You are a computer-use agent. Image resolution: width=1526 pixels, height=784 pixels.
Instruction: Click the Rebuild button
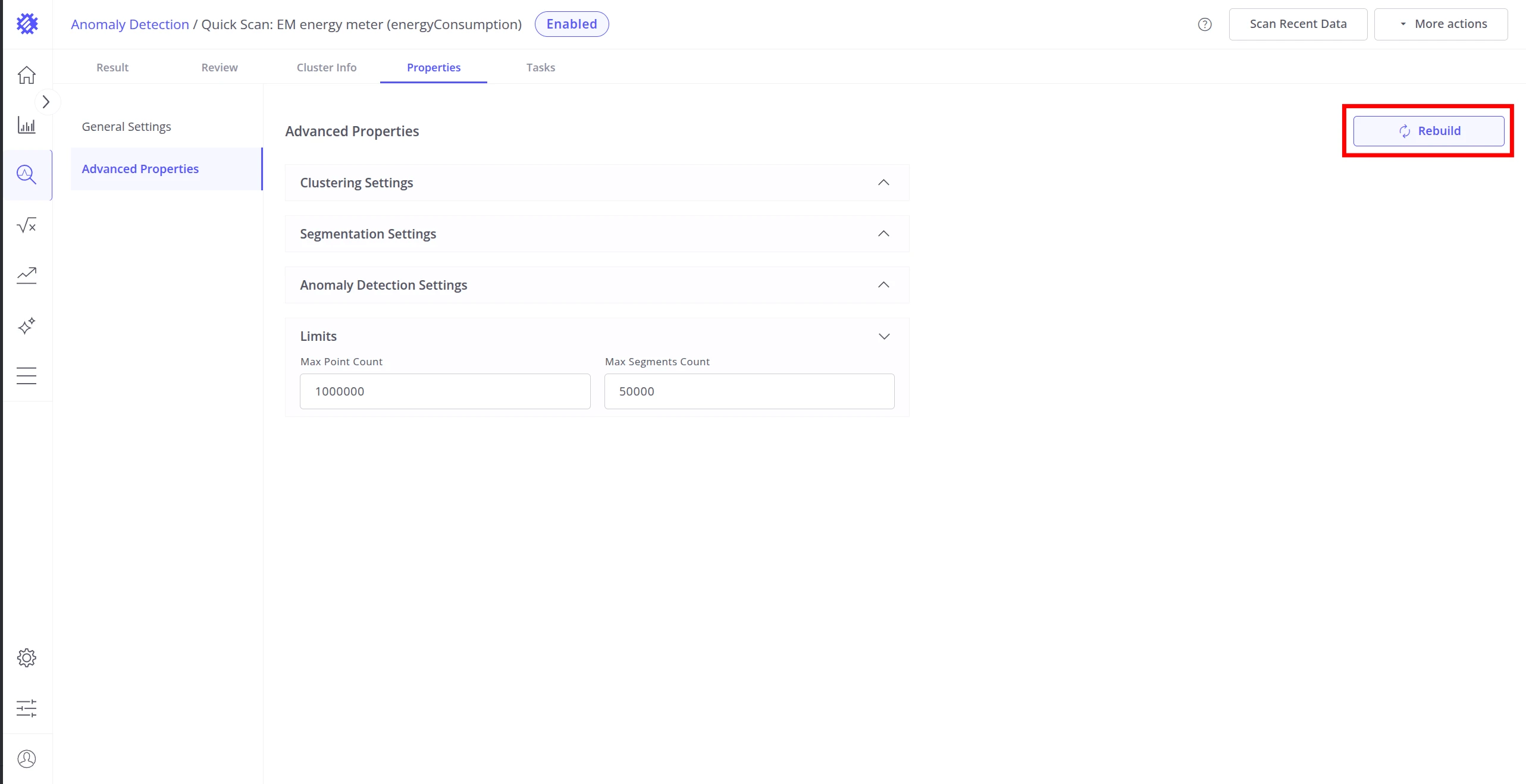[1429, 131]
